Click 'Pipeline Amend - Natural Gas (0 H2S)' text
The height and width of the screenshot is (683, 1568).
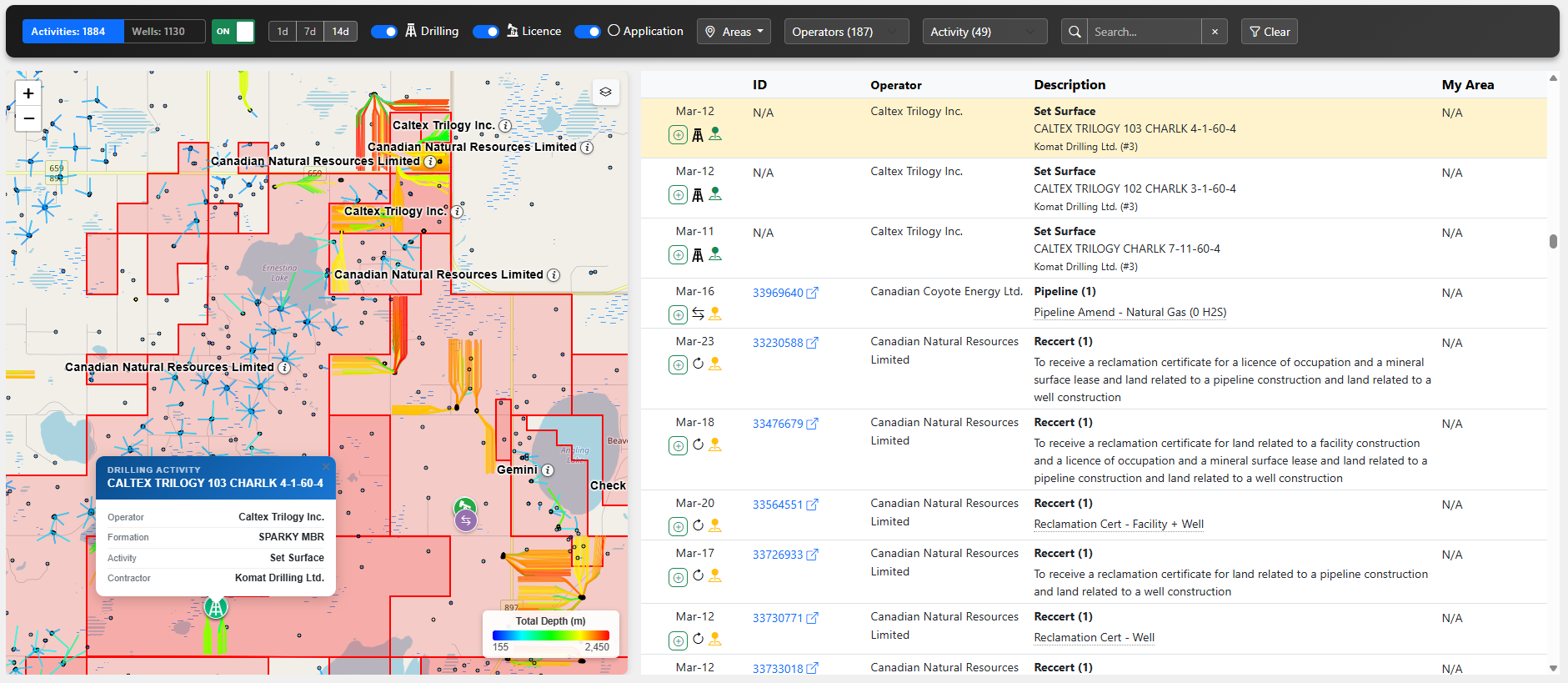[x=1130, y=312]
